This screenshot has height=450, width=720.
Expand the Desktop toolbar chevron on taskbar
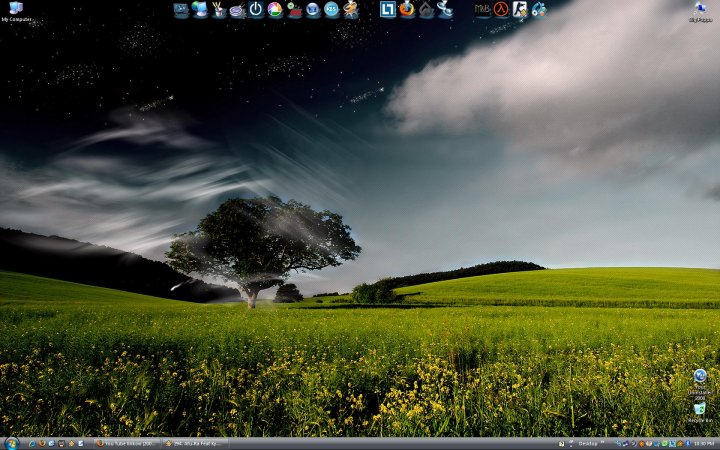[602, 442]
